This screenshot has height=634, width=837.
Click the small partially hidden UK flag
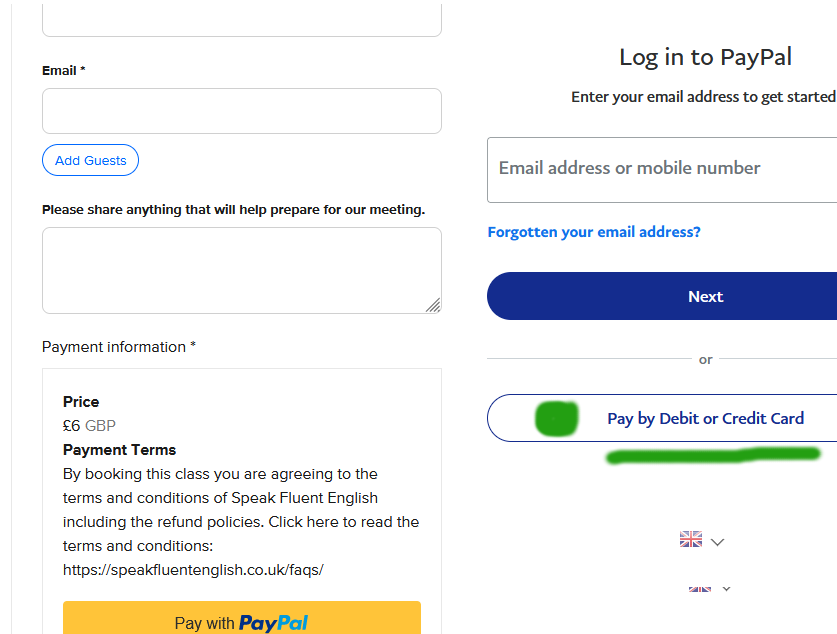700,589
